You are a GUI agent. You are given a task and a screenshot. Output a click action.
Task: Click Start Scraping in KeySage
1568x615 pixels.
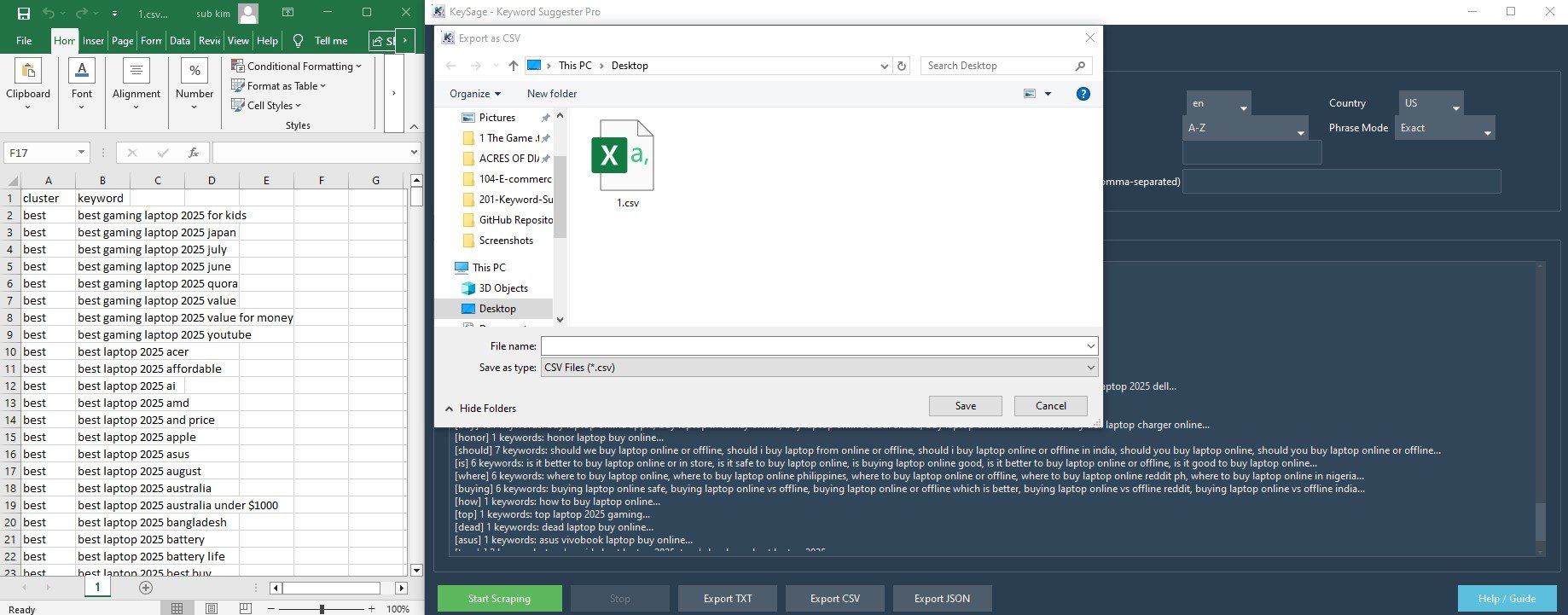[499, 599]
